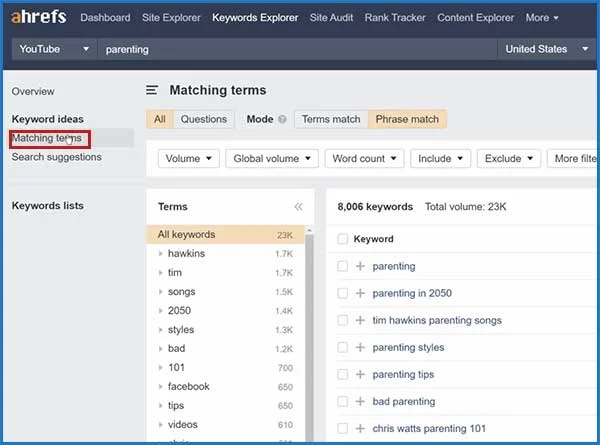Viewport: 600px width, 445px height.
Task: Add 'chris watts parenting 101' with plus icon
Action: pos(360,429)
